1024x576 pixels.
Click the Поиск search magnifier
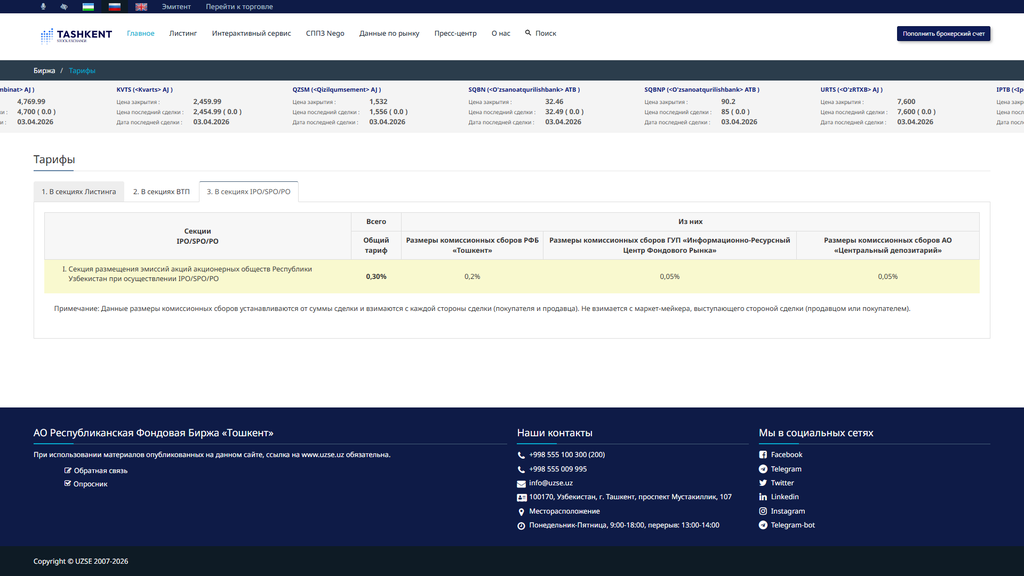[528, 33]
